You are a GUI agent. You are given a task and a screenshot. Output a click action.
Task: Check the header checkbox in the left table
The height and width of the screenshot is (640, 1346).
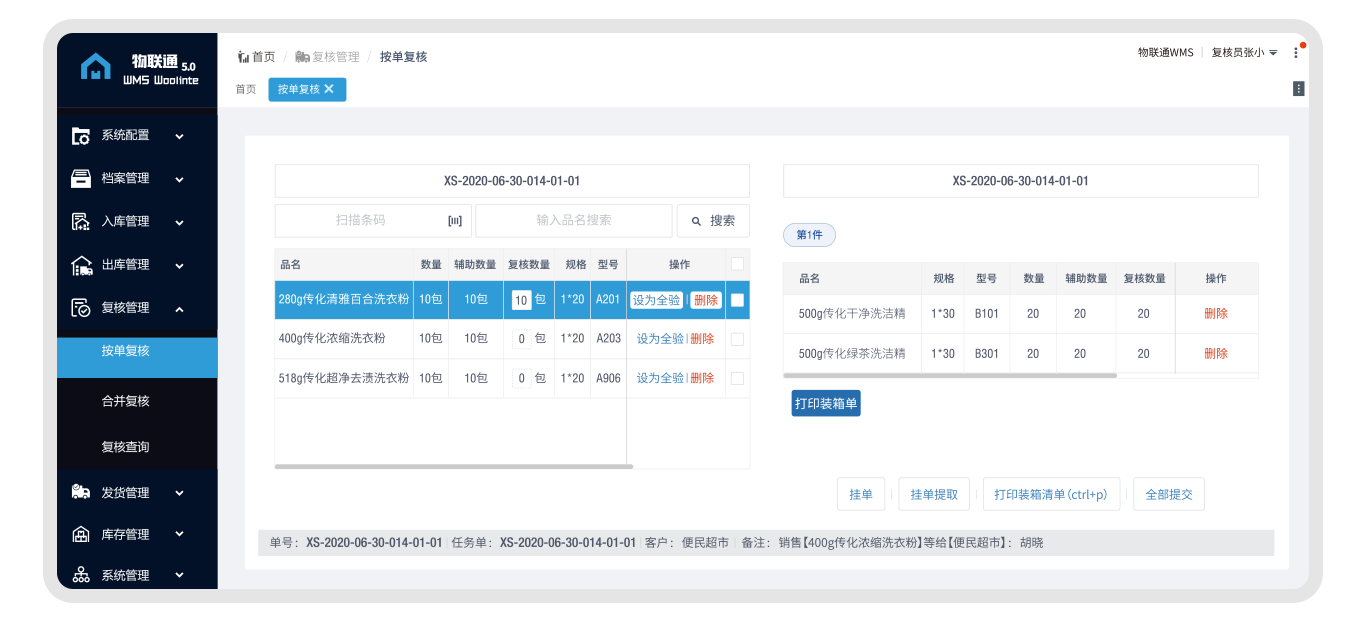[x=737, y=263]
